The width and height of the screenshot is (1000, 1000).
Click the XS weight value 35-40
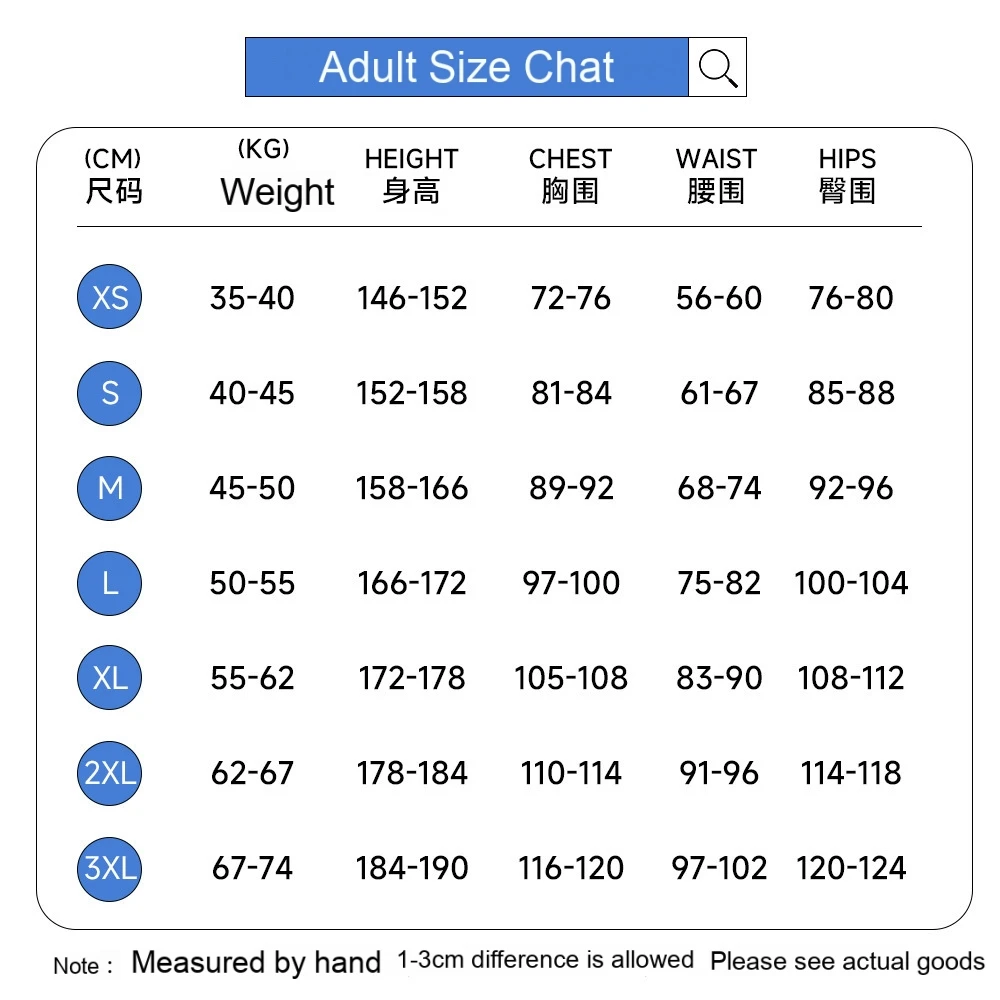(252, 298)
